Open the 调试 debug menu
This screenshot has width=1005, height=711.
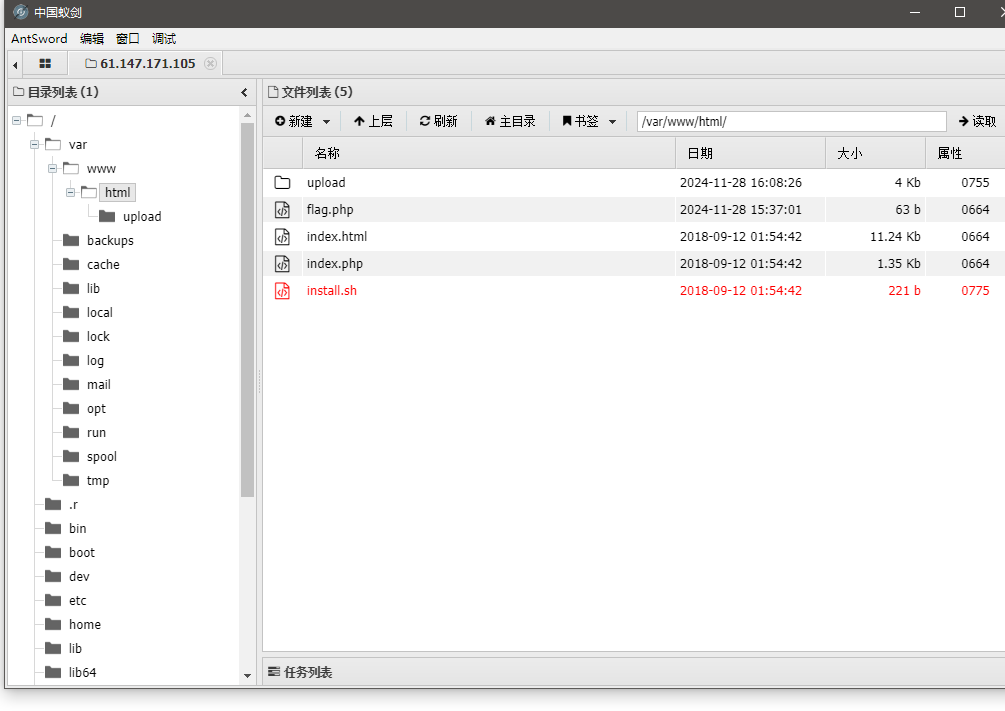point(164,38)
